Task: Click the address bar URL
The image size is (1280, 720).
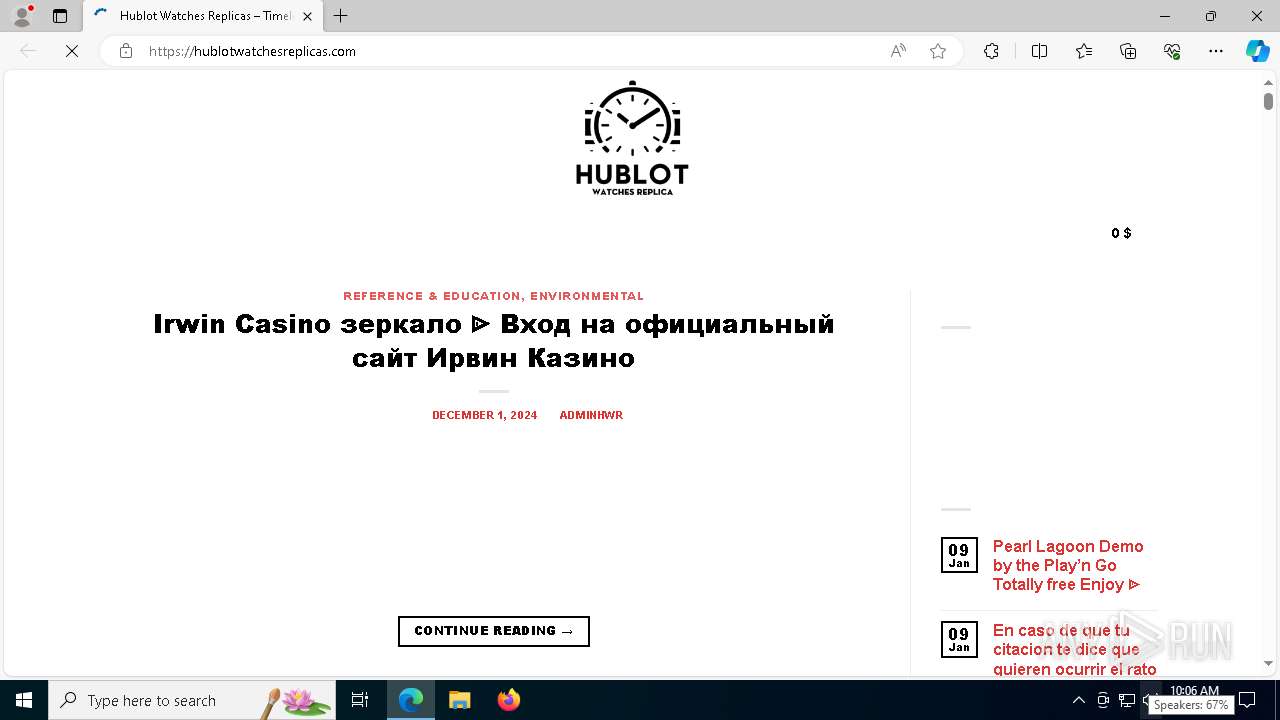Action: click(x=252, y=51)
